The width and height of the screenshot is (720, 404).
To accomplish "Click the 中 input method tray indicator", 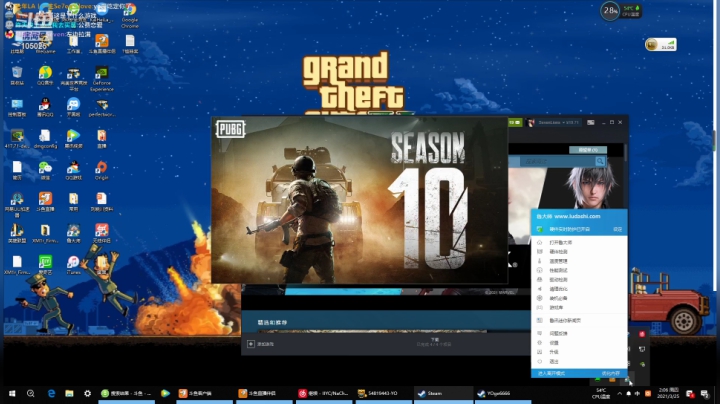I will [x=637, y=393].
